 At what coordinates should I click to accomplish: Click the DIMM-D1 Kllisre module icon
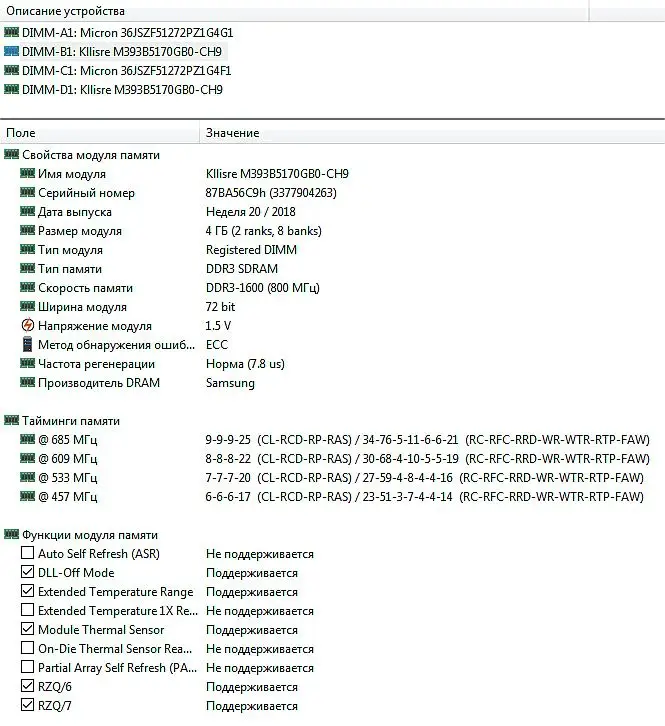coord(12,89)
